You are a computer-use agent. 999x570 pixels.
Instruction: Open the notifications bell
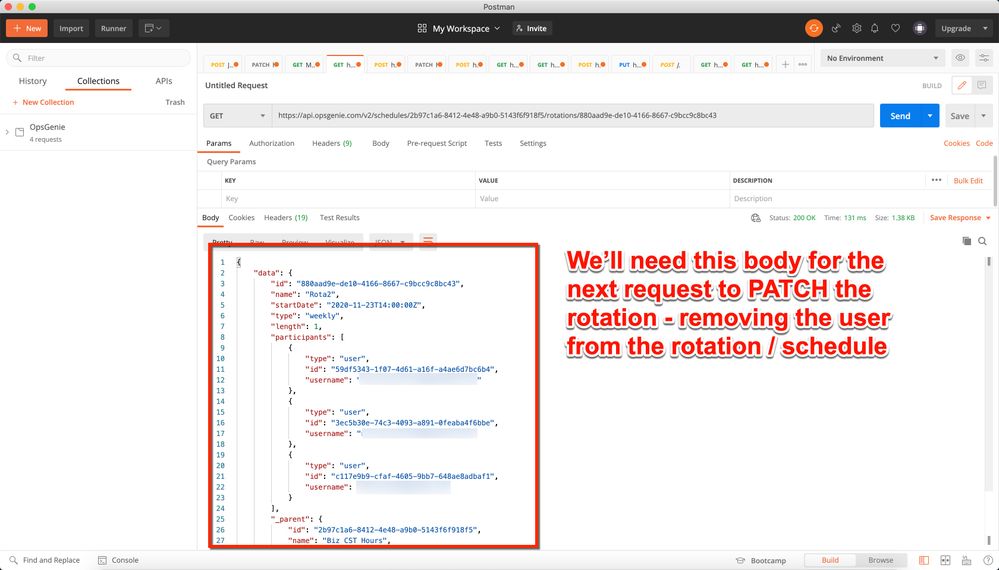(875, 28)
